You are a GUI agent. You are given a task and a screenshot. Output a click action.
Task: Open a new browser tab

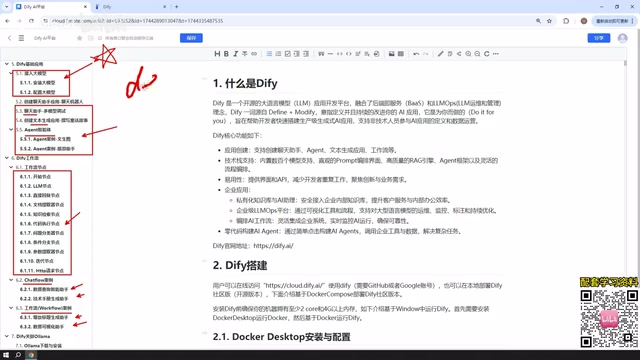pyautogui.click(x=176, y=7)
